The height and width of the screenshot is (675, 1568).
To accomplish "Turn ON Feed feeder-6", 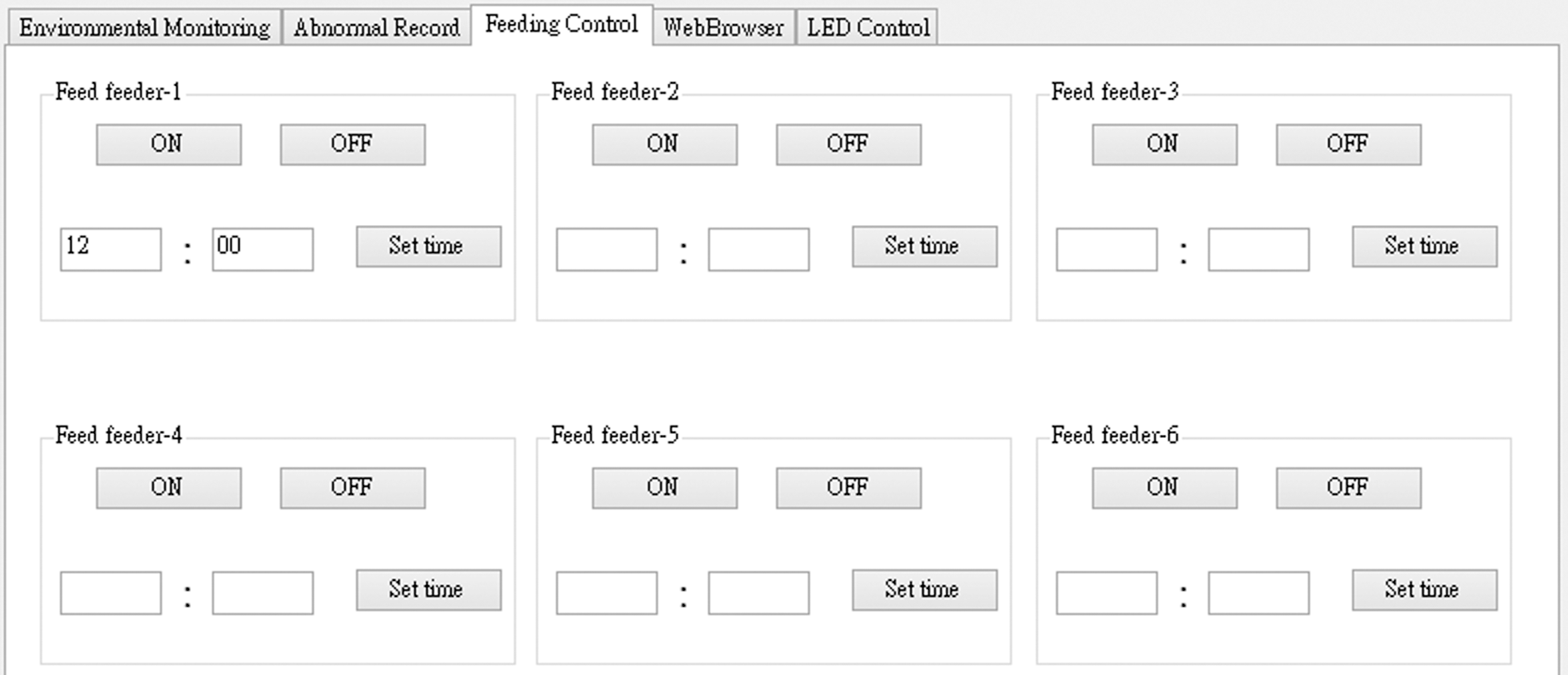I will [x=1164, y=488].
